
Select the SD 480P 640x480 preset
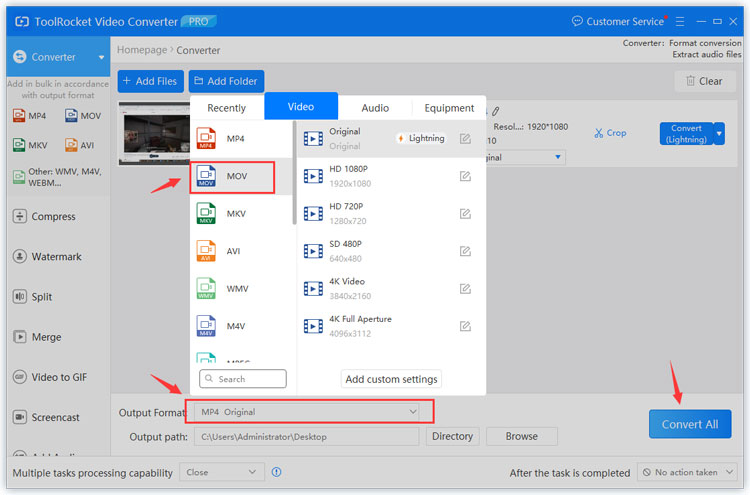point(391,251)
